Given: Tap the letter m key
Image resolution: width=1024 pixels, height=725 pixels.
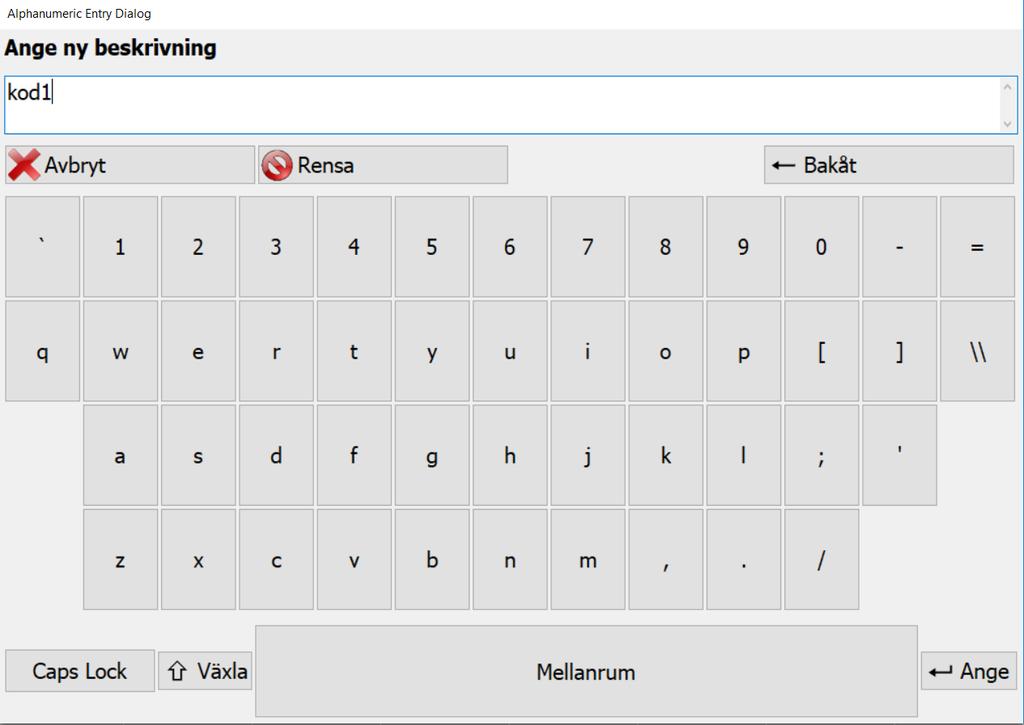Looking at the screenshot, I should point(587,560).
